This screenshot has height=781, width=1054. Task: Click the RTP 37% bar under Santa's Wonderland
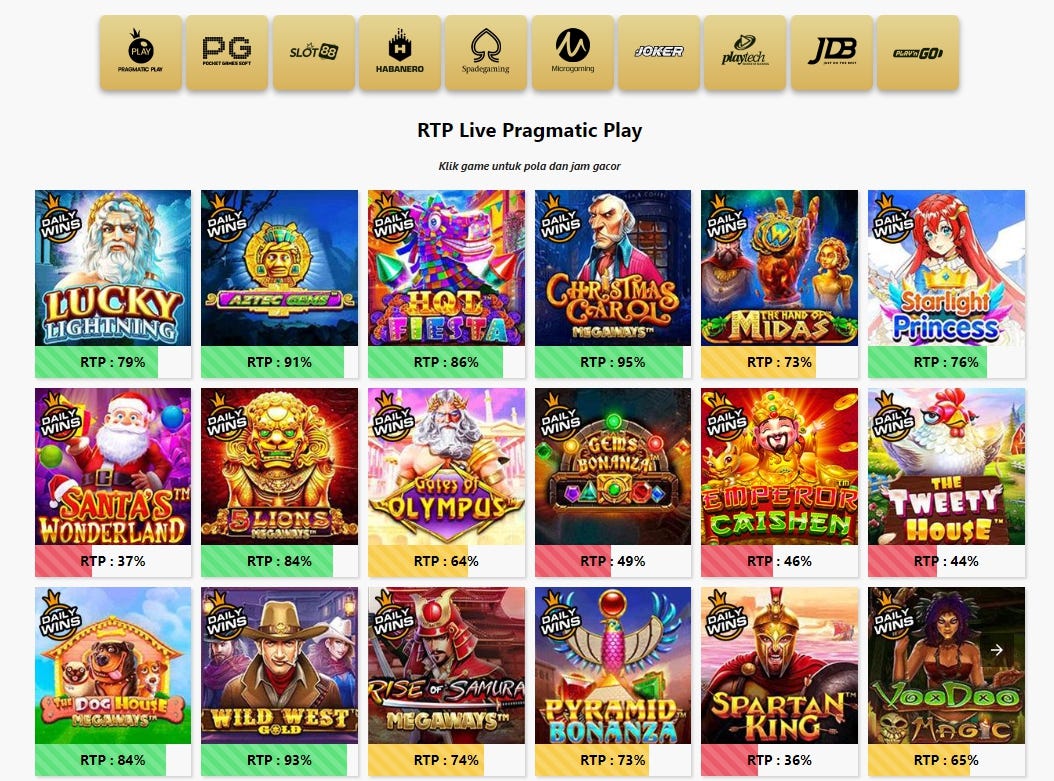point(113,561)
